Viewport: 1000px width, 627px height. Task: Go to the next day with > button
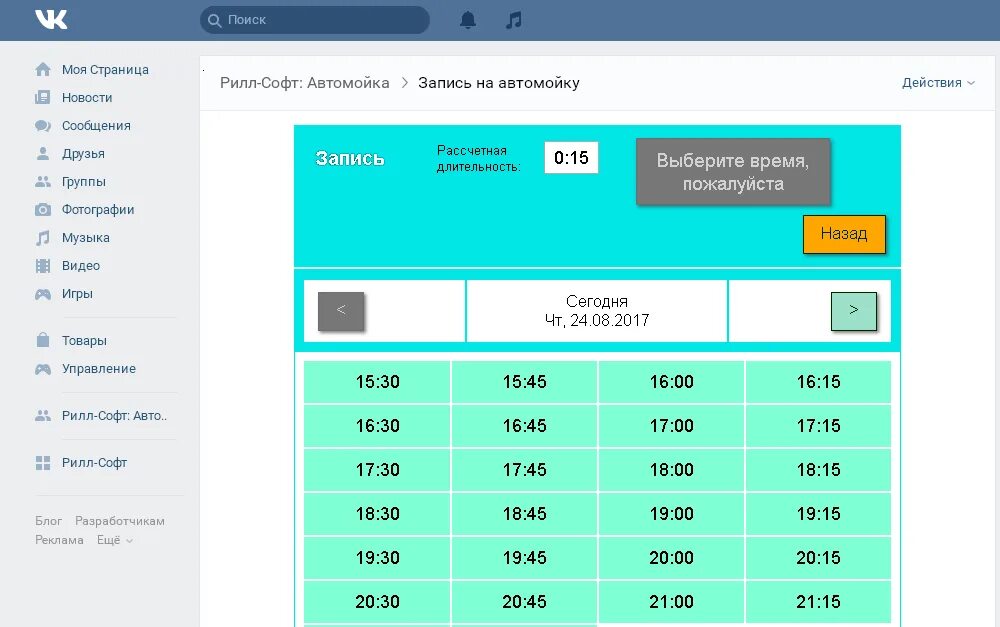pyautogui.click(x=853, y=311)
